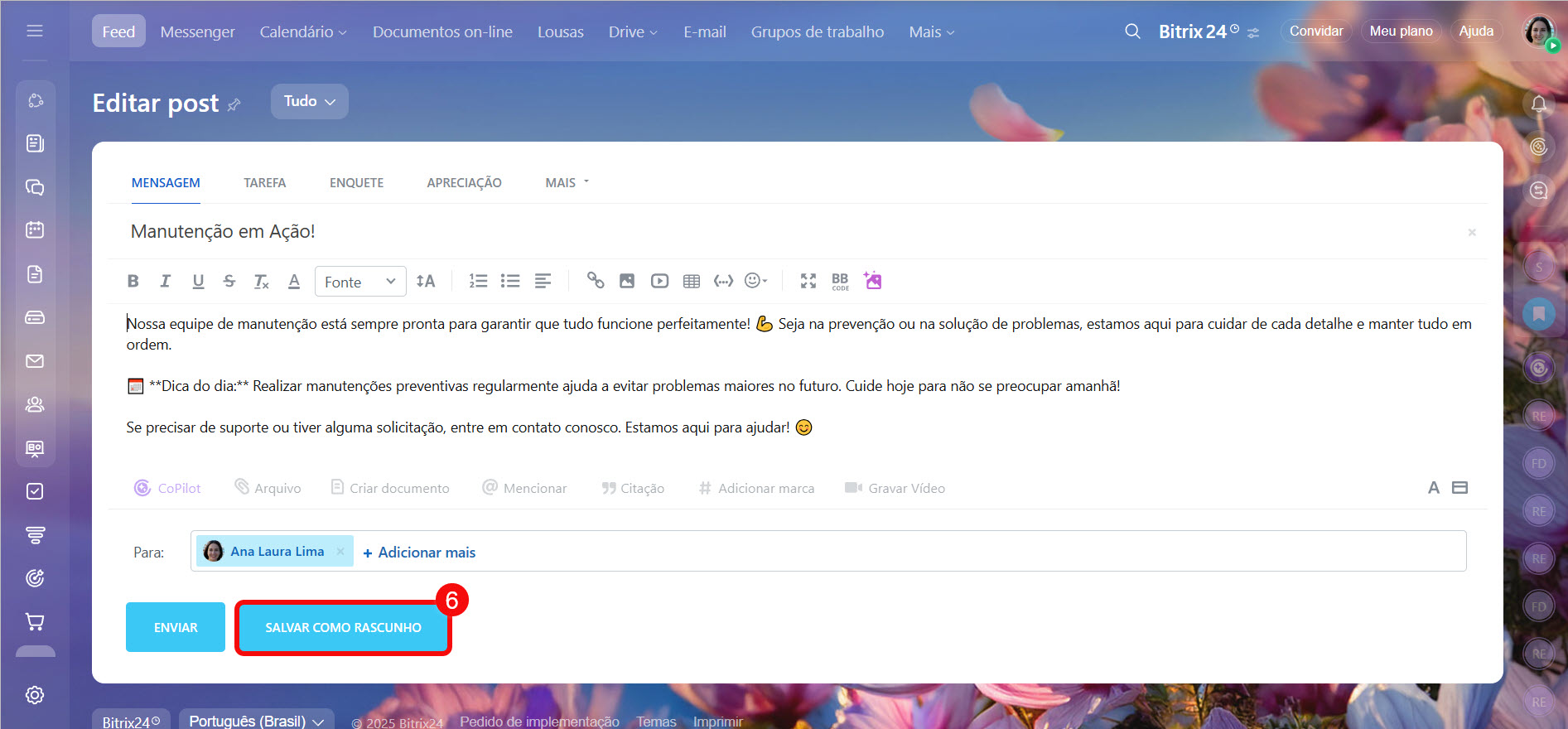Viewport: 1568px width, 729px height.
Task: Switch to the ENQUETE tab
Action: click(356, 182)
